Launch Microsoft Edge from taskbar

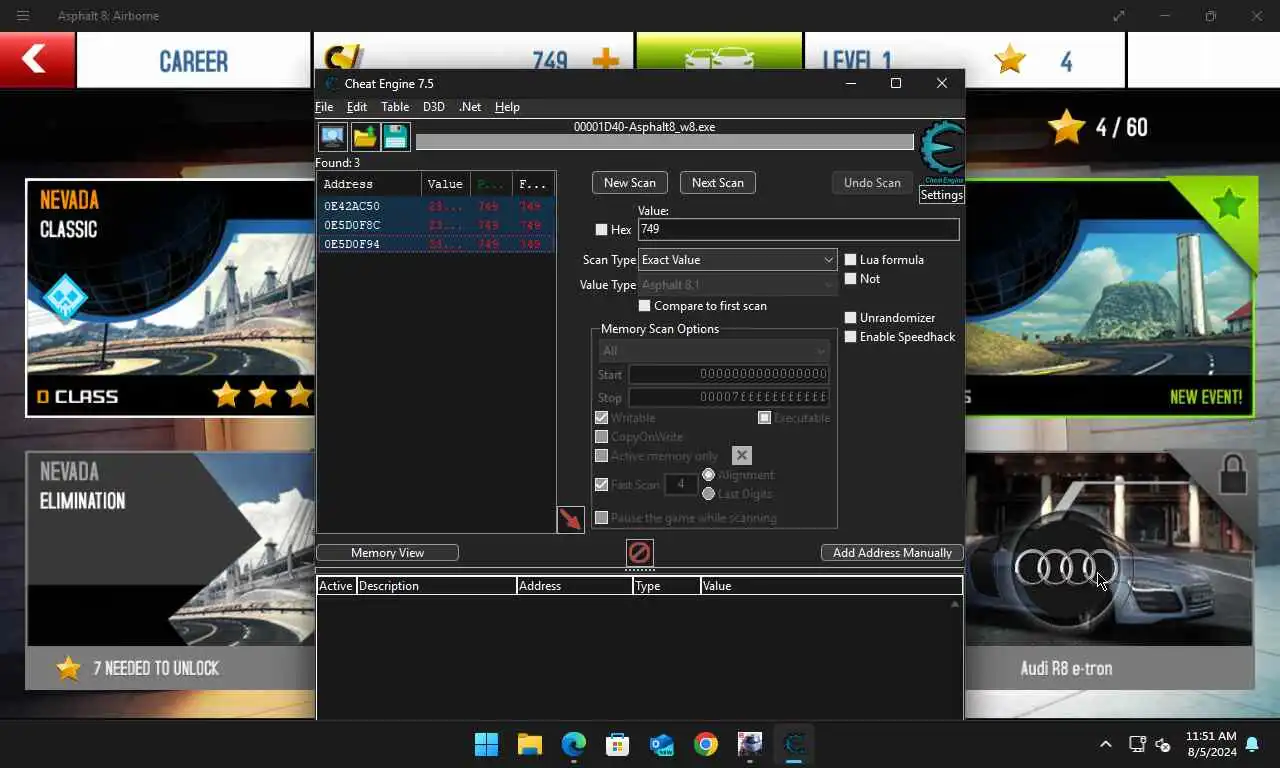pos(574,744)
